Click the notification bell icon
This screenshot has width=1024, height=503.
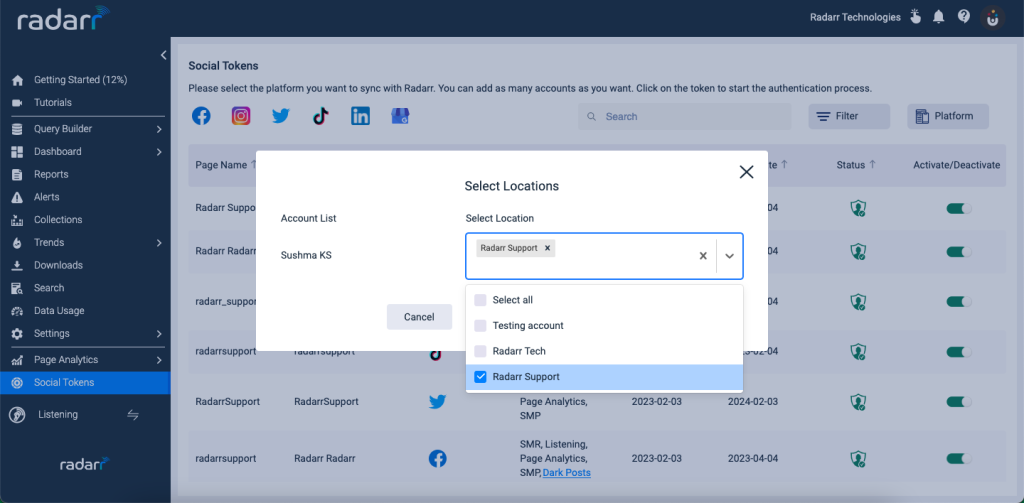point(938,17)
